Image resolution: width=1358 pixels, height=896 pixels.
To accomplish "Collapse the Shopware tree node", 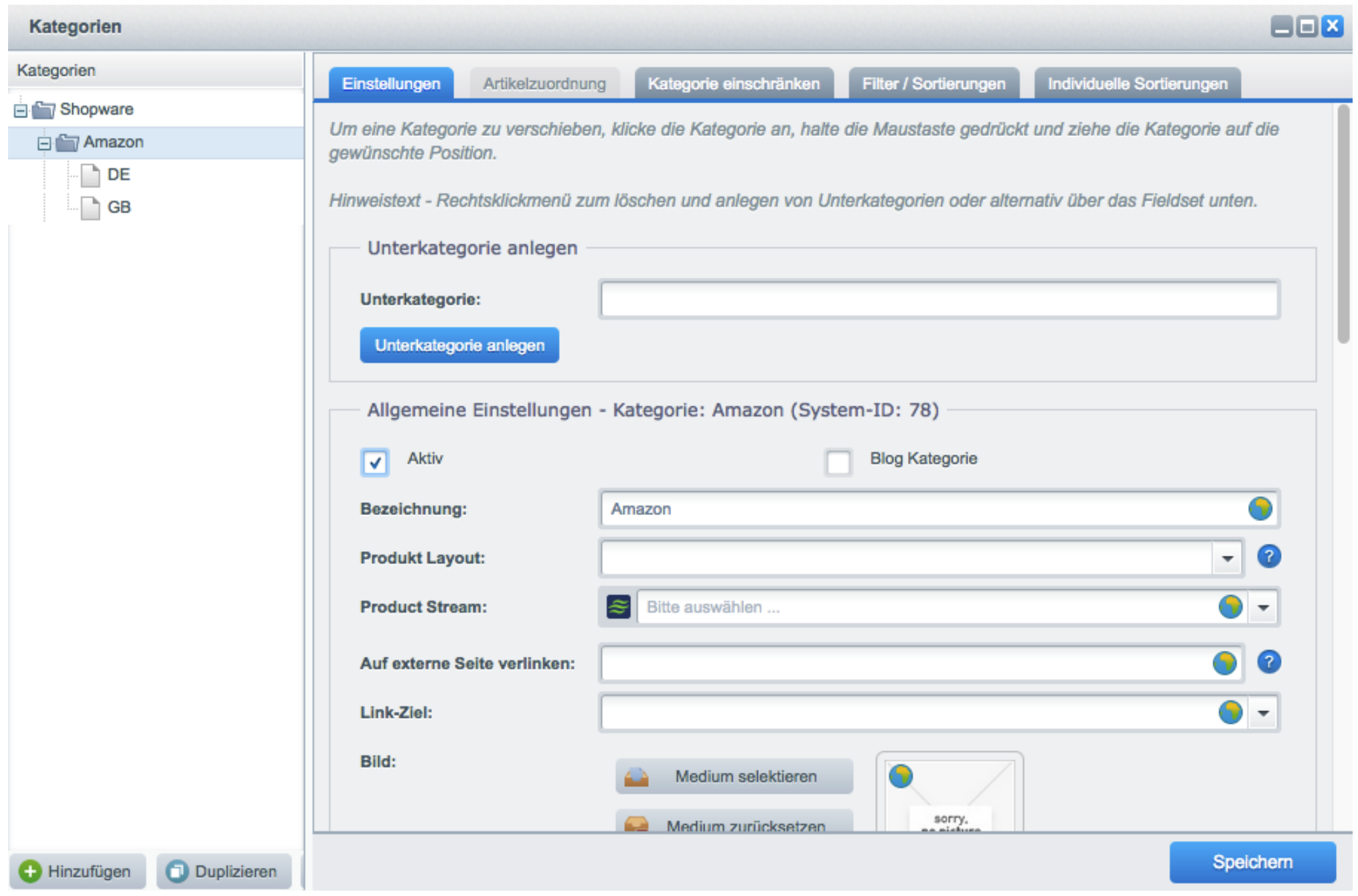I will (21, 110).
